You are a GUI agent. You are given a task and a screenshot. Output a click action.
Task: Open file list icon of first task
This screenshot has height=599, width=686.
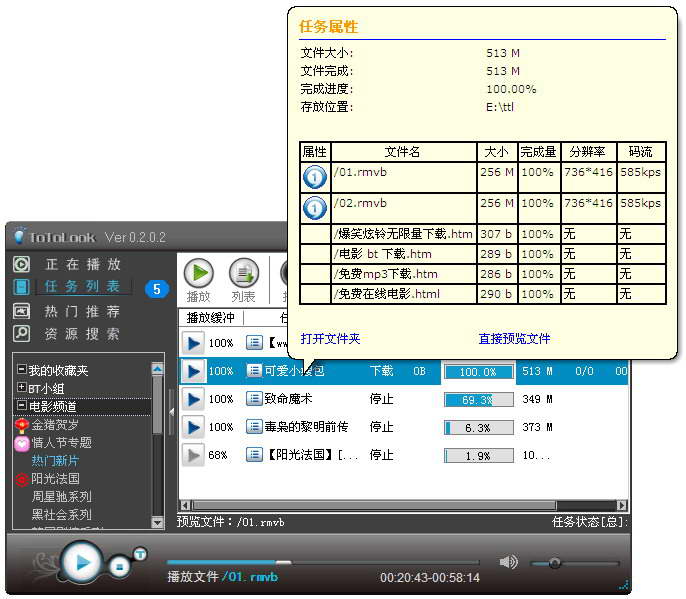click(x=254, y=343)
